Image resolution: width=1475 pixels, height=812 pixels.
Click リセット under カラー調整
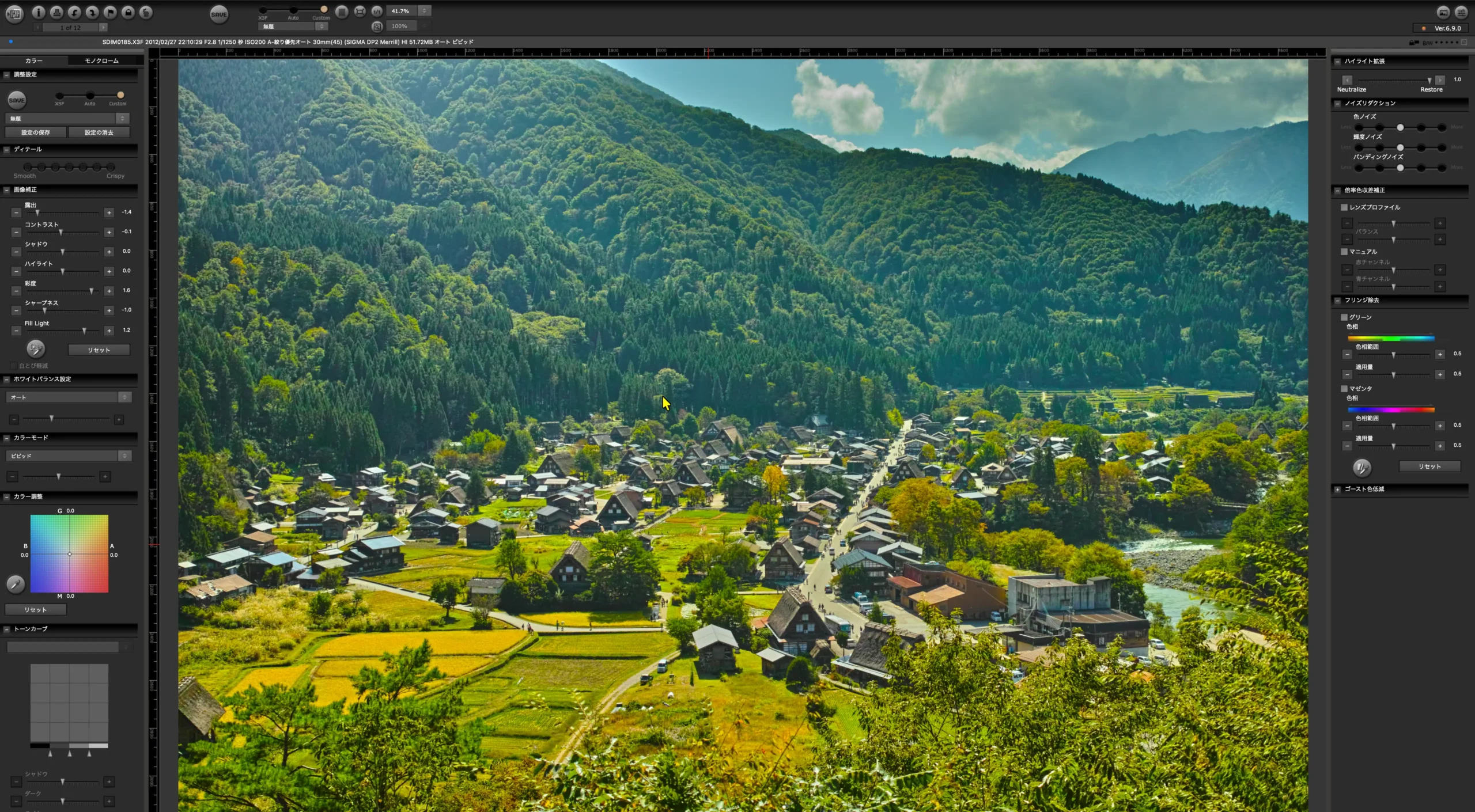pyautogui.click(x=35, y=609)
